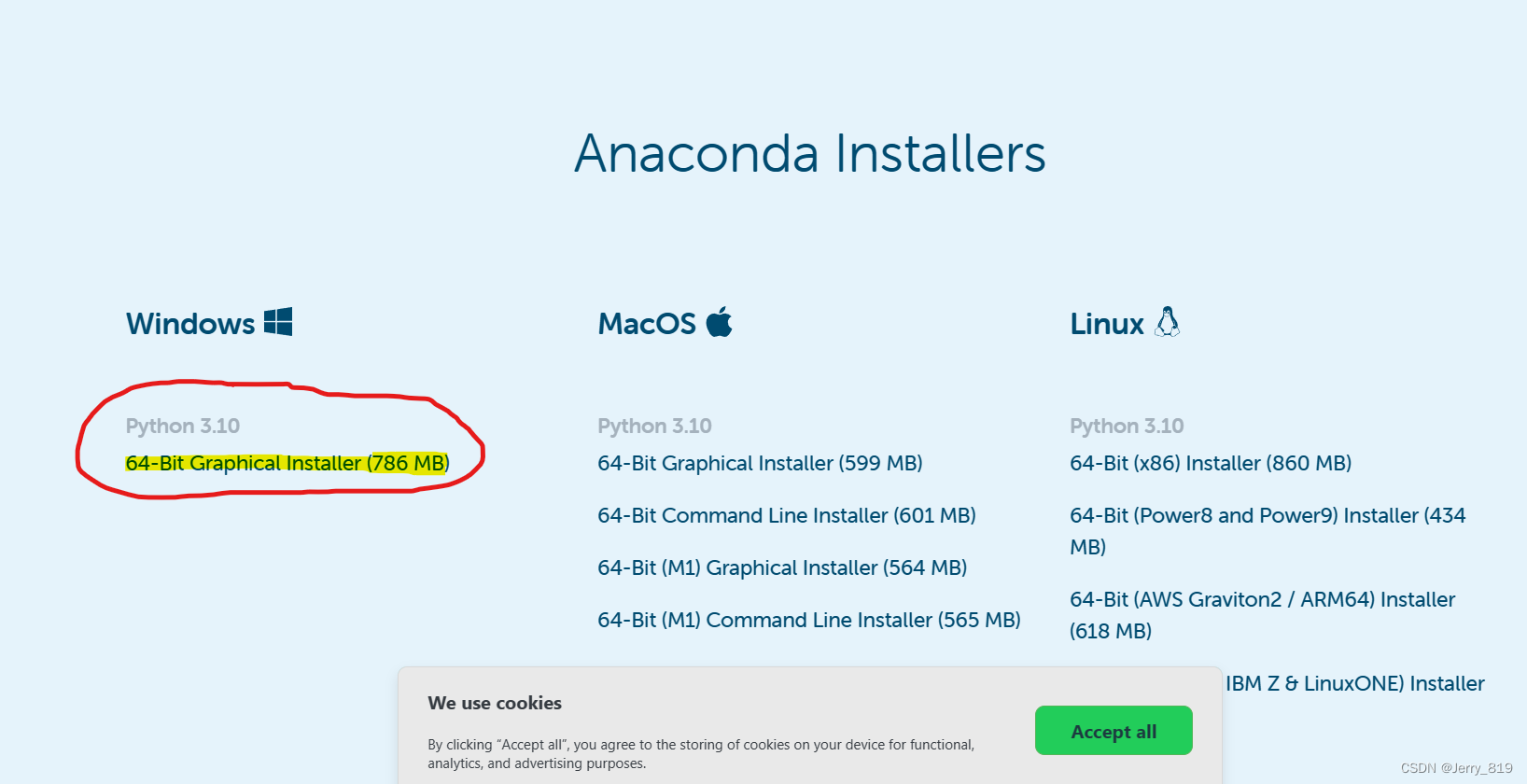Click the Linux section heading

tap(1107, 324)
